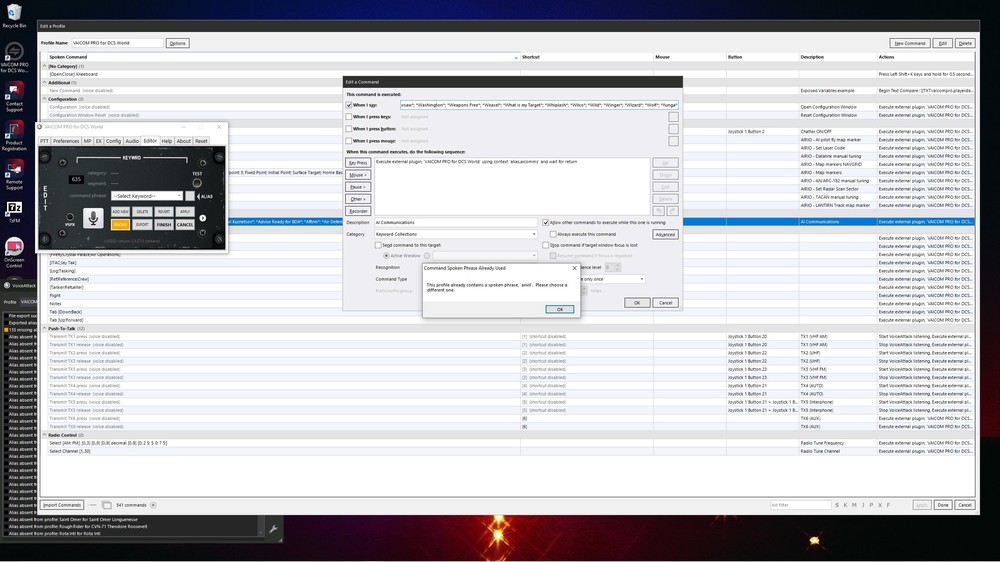Click the wrench settings icon in VoiceAttack

pos(273,528)
